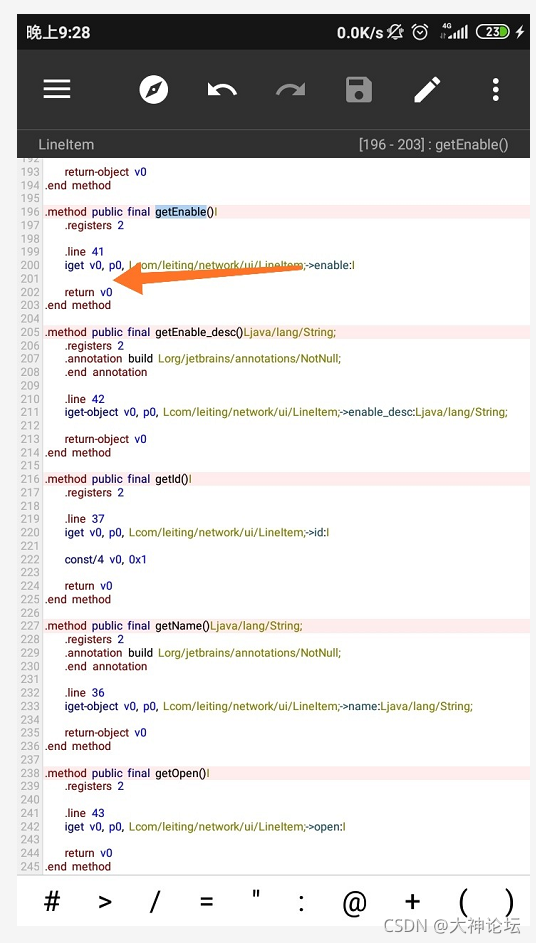Undo the last edit
Image resolution: width=536 pixels, height=943 pixels.
click(x=222, y=90)
